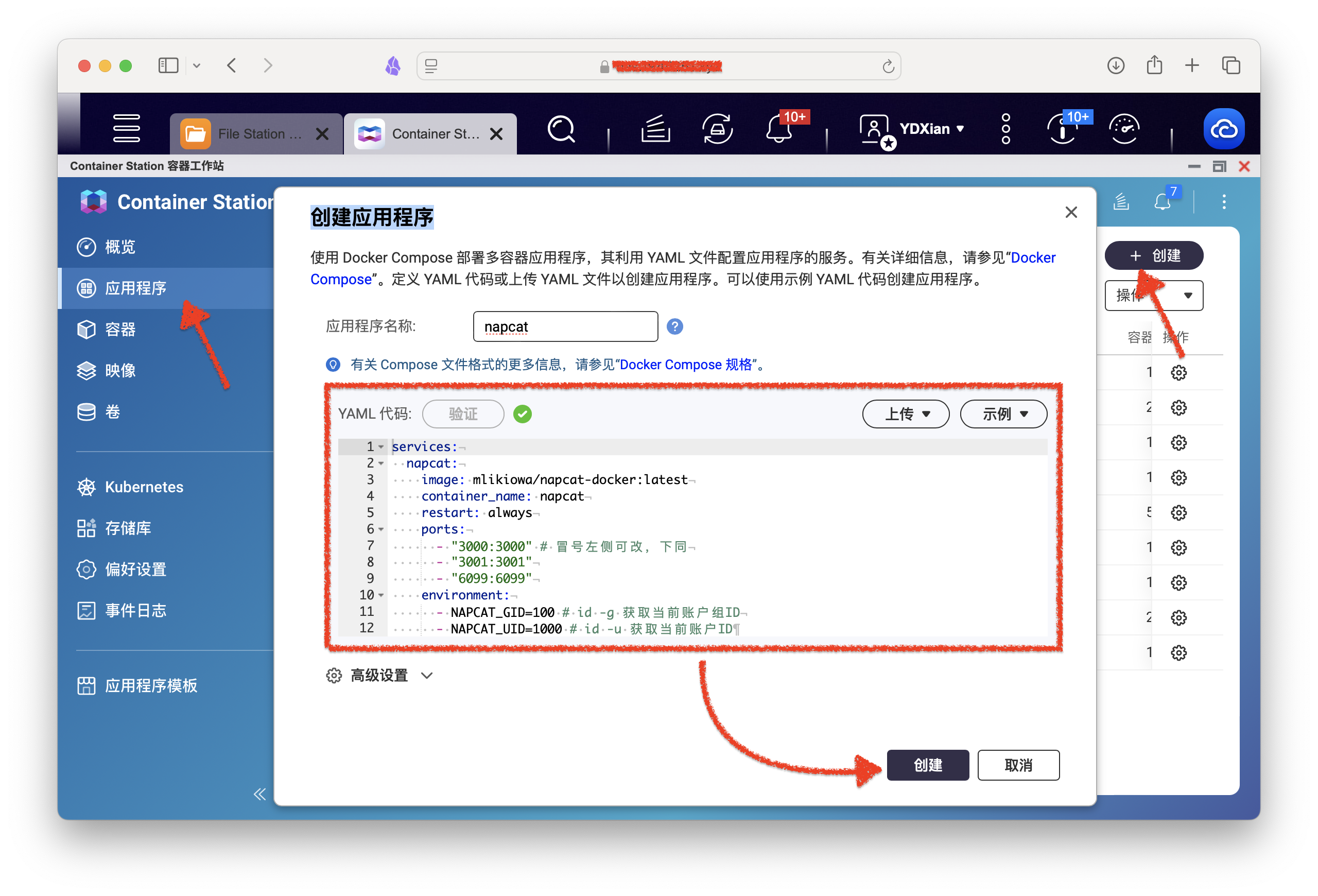The height and width of the screenshot is (896, 1318).
Task: Click Safari downloads icon
Action: (x=1116, y=65)
